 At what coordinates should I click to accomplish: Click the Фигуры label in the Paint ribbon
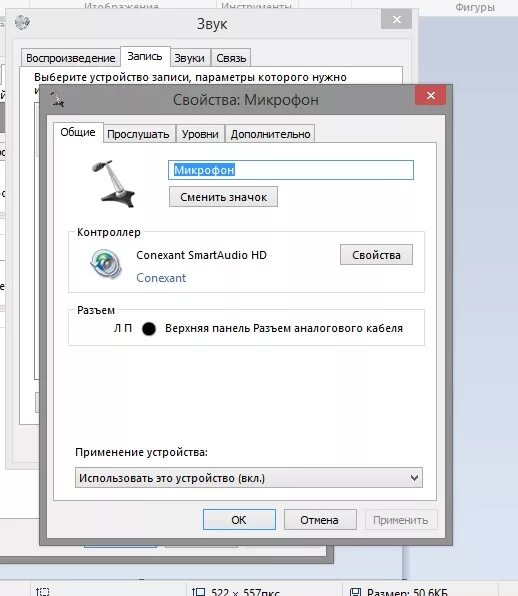475,7
